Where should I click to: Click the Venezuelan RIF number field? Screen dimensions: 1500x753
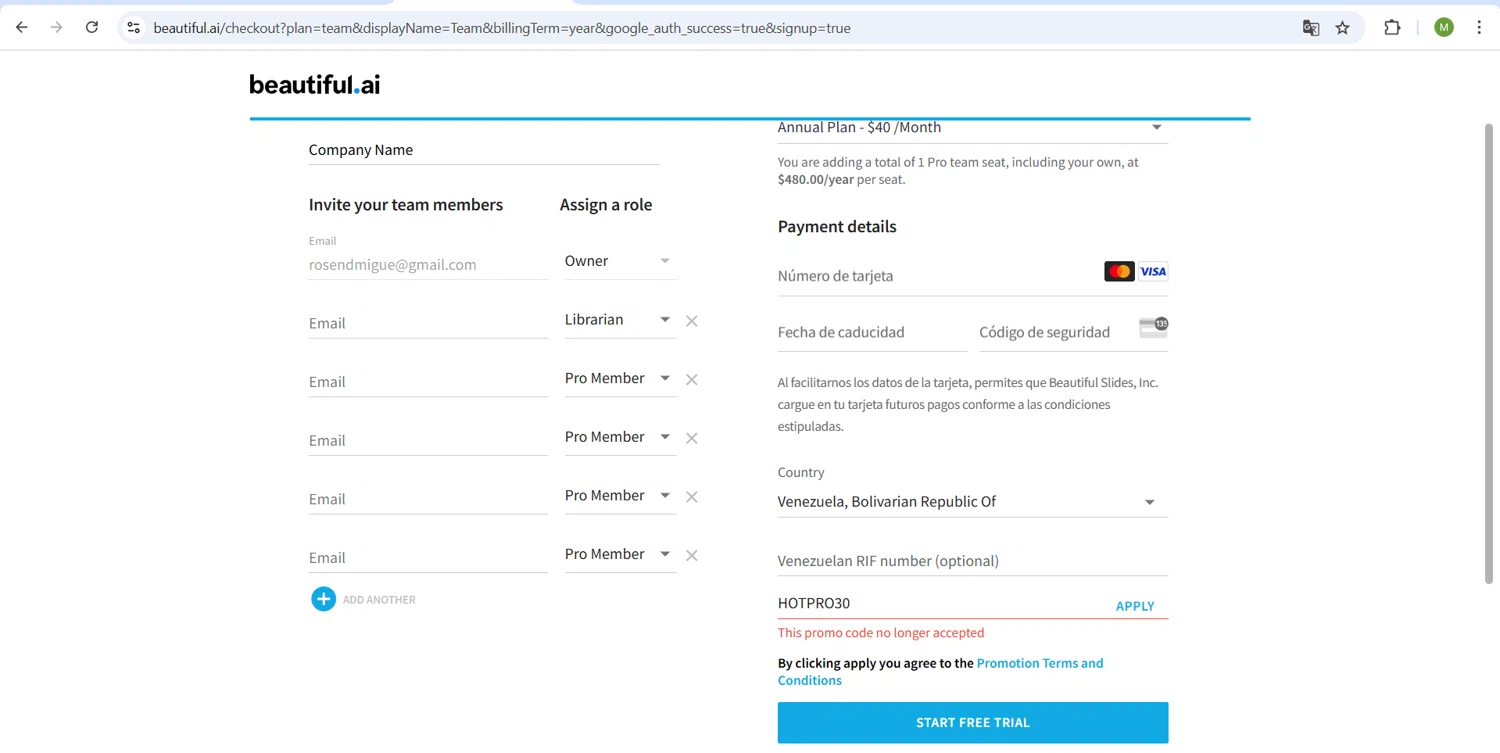972,561
